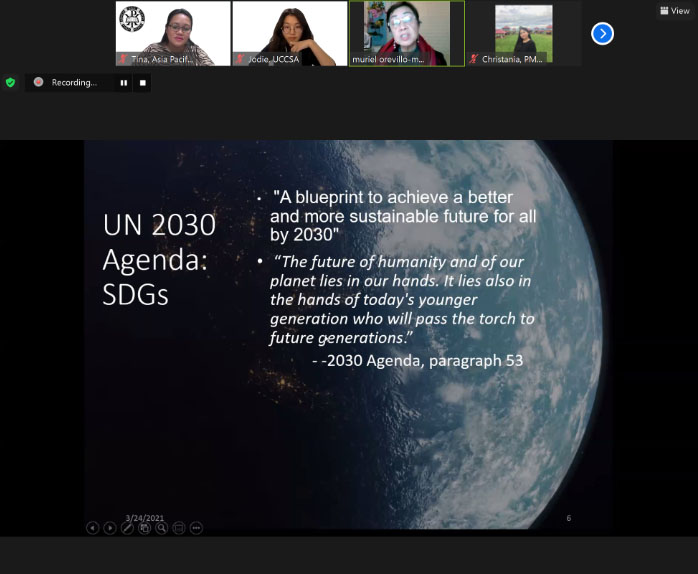
Task: Show next participants with blue arrow
Action: pos(602,33)
